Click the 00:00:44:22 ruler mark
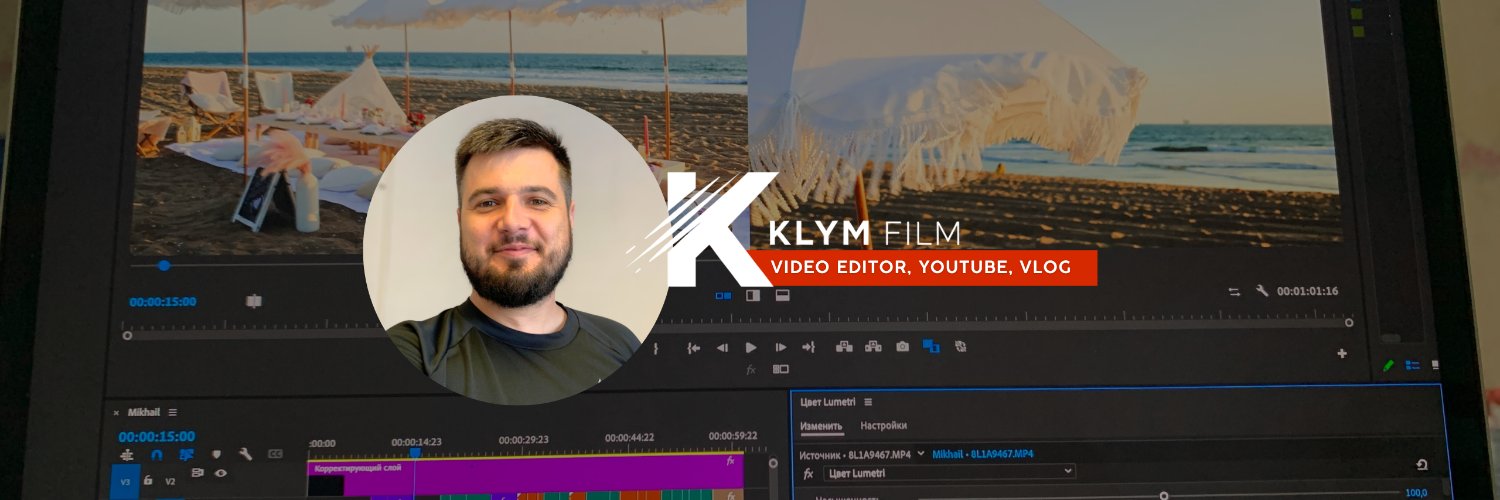This screenshot has height=500, width=1500. point(630,438)
